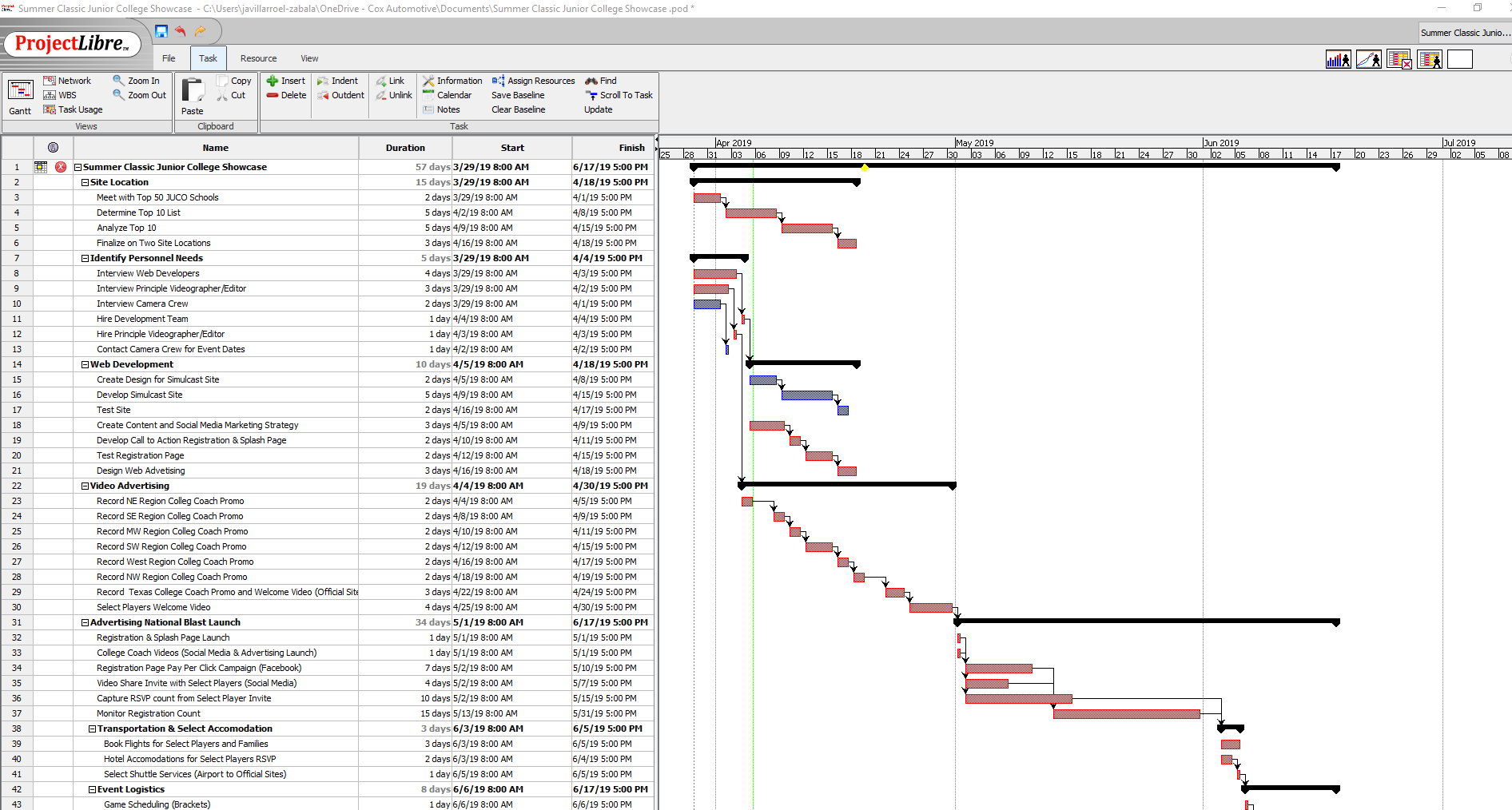Open the File menu tab
This screenshot has width=1512, height=810.
coord(169,58)
